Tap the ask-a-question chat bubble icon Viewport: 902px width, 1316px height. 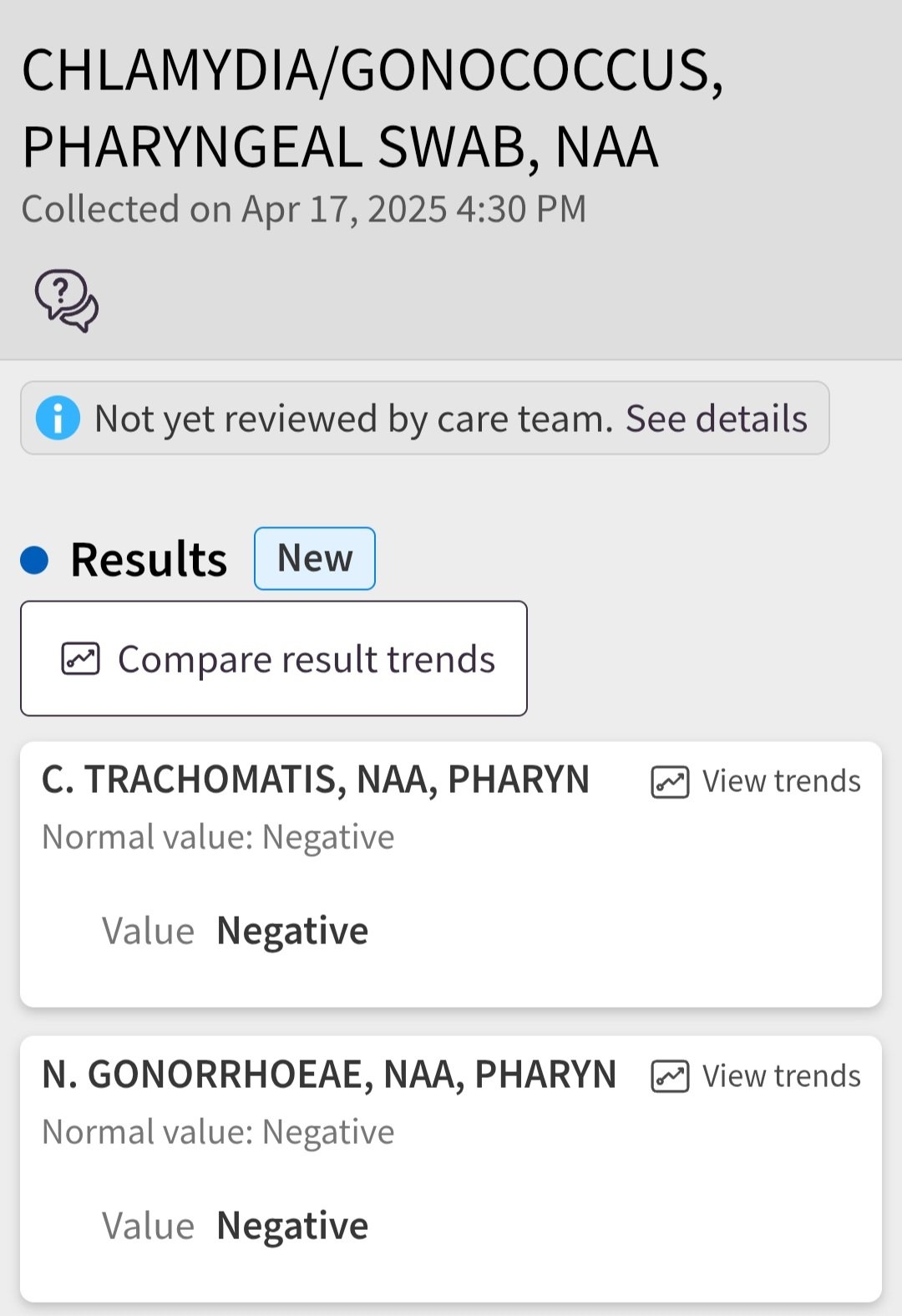coord(66,300)
